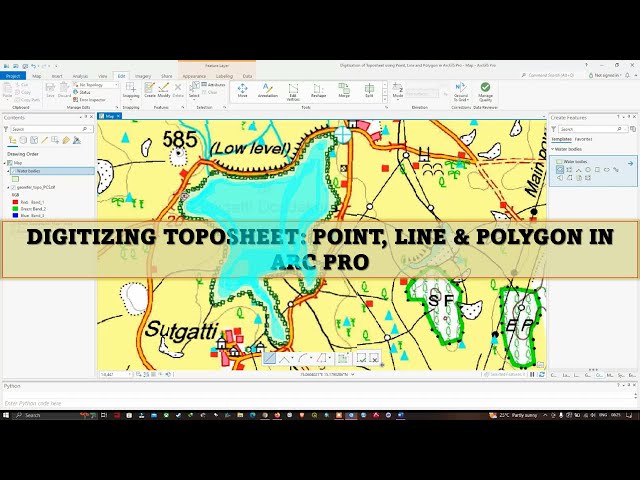Open the Not signed in dropdown
Image resolution: width=640 pixels, height=480 pixels.
coord(604,76)
